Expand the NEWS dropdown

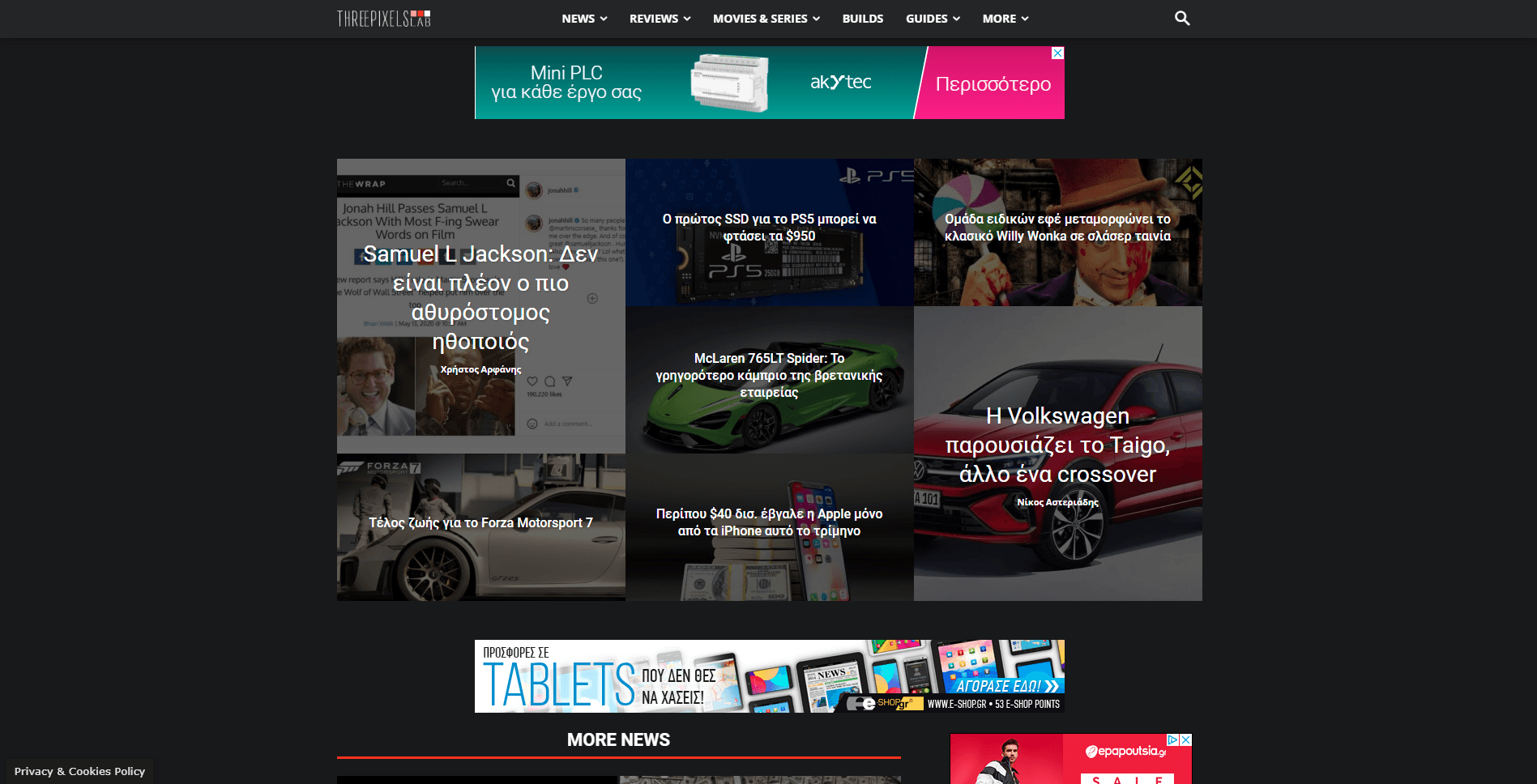(x=583, y=18)
